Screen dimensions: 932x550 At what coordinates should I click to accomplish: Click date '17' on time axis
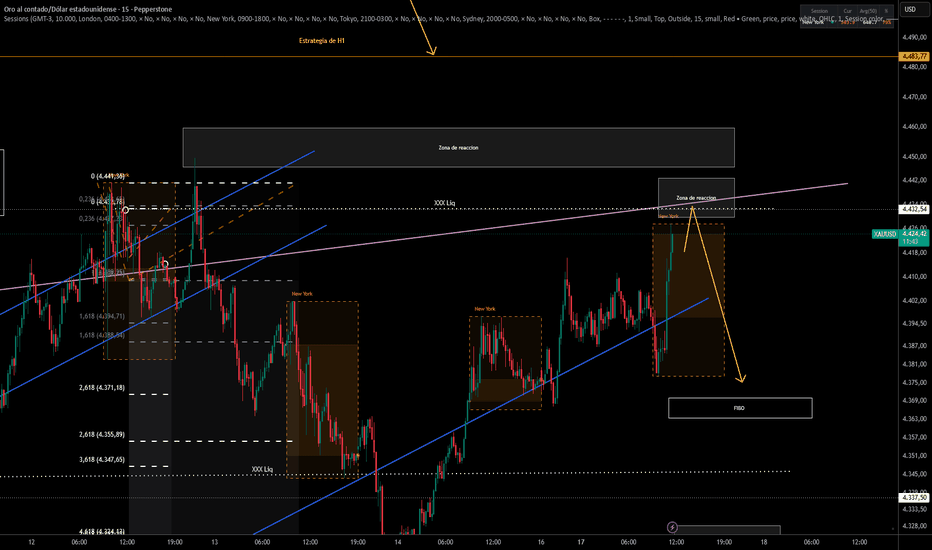coord(581,542)
